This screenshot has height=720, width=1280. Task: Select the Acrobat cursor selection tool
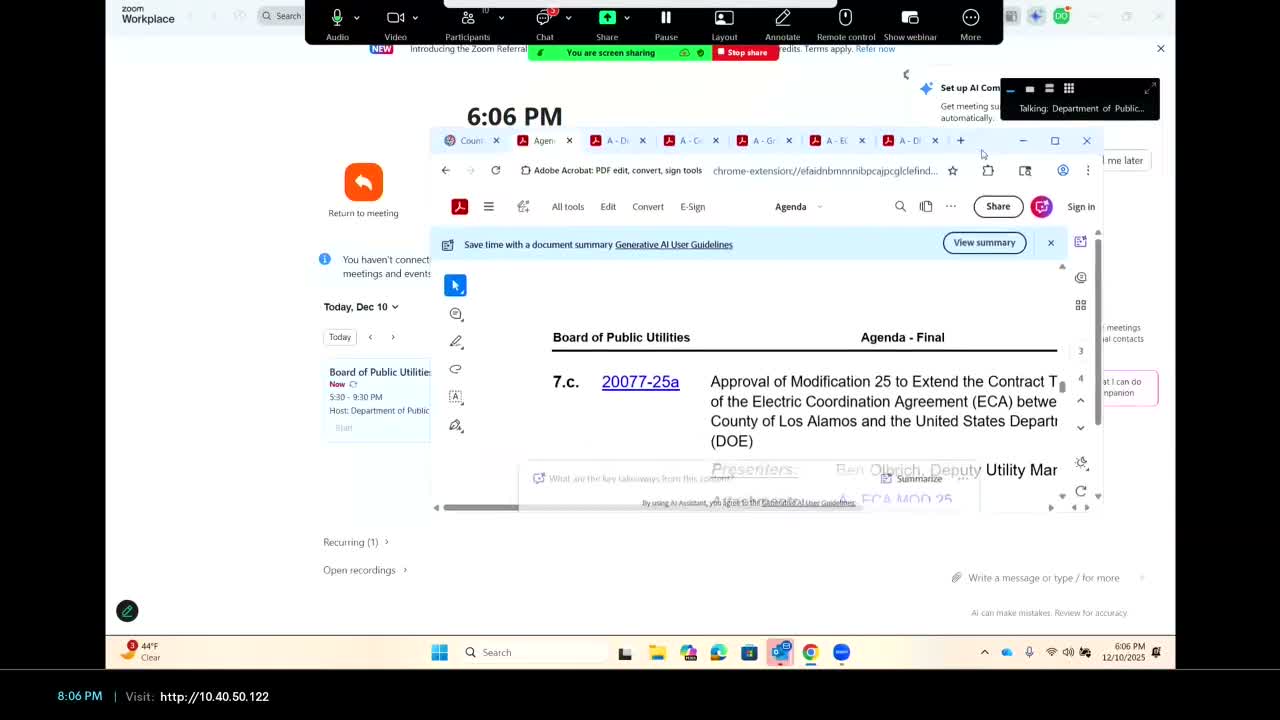455,286
